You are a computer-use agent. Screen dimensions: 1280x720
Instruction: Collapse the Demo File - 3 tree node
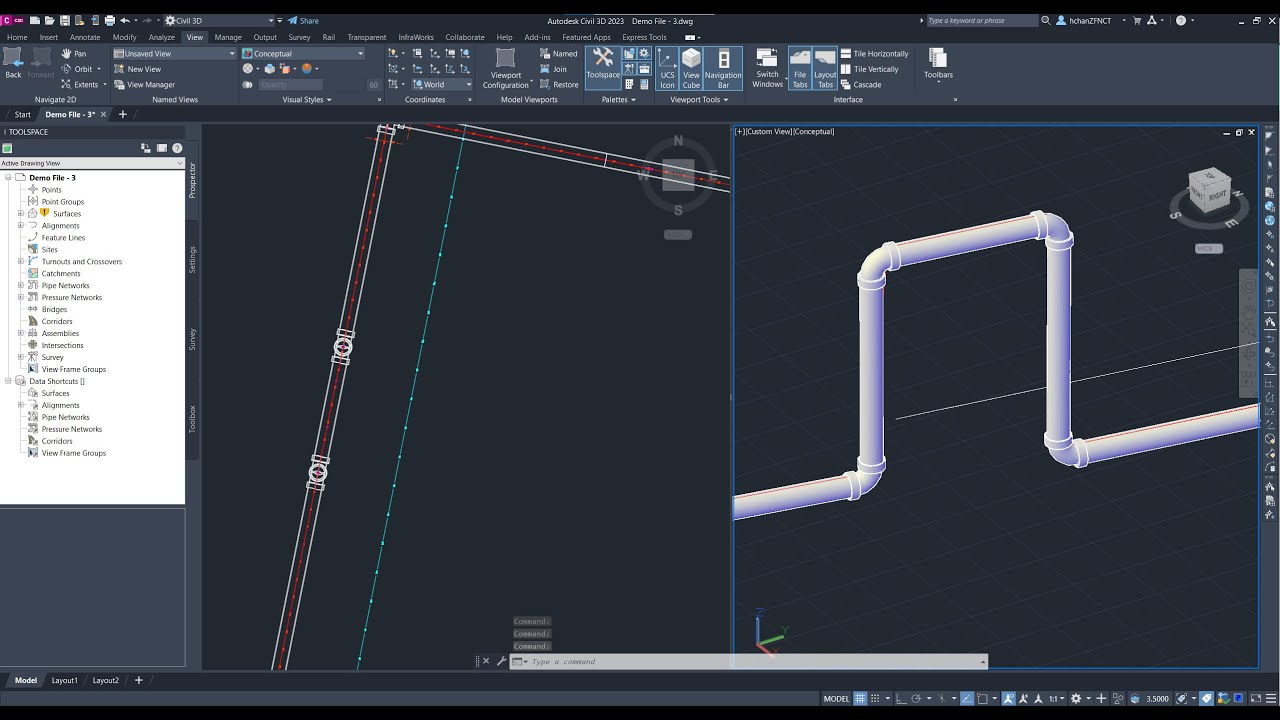pyautogui.click(x=8, y=178)
